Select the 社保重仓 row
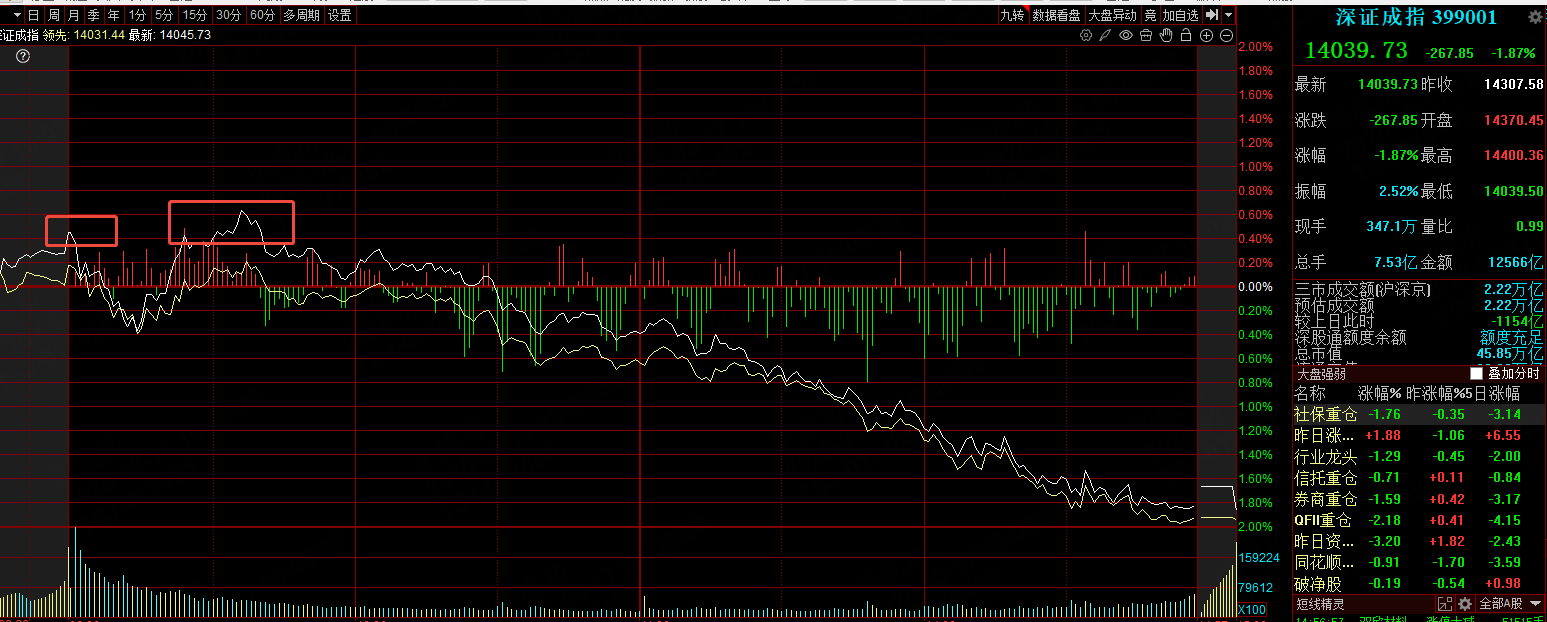This screenshot has width=1547, height=622. coord(1326,414)
